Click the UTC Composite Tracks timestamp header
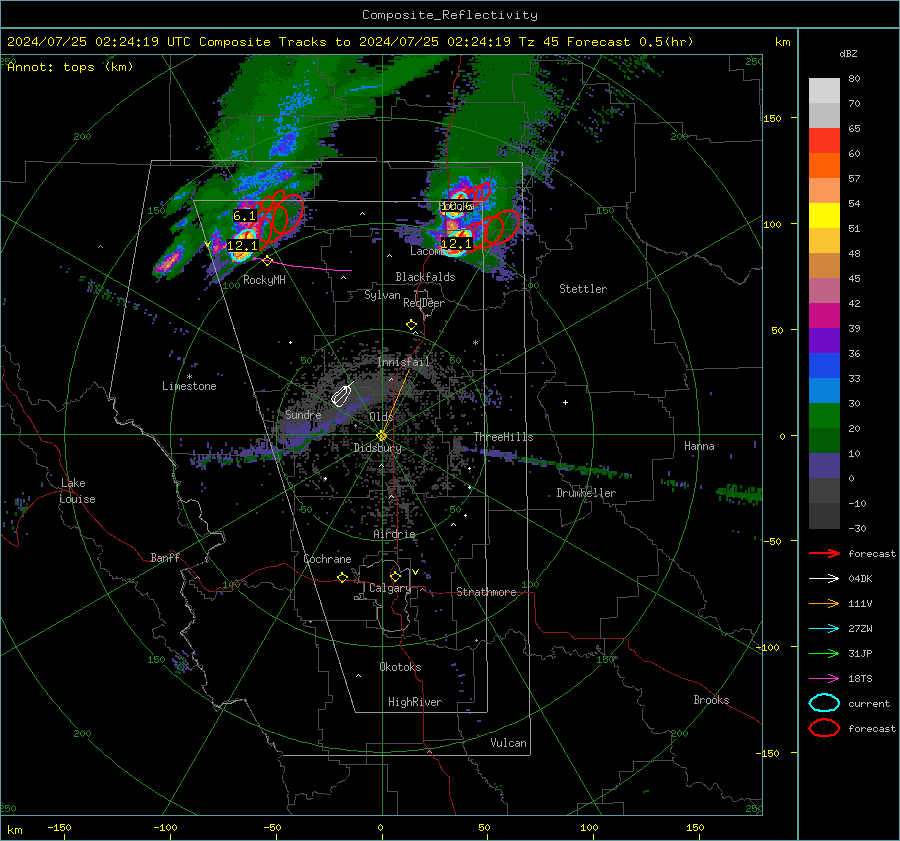 point(350,42)
